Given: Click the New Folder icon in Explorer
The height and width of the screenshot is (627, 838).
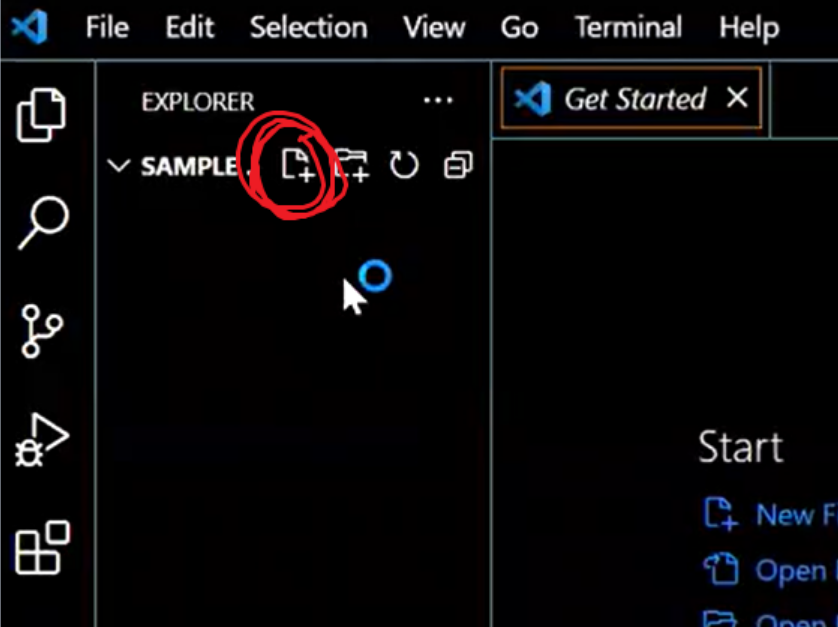Looking at the screenshot, I should click(x=351, y=165).
